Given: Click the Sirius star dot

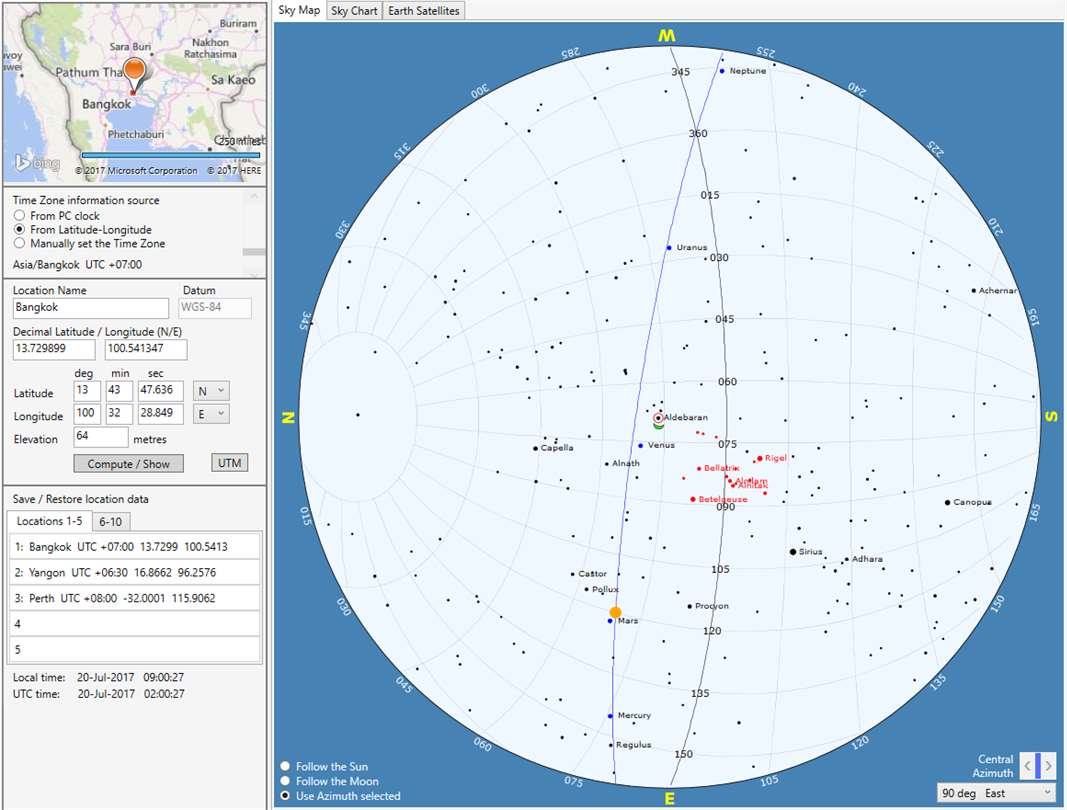Looking at the screenshot, I should click(x=793, y=552).
